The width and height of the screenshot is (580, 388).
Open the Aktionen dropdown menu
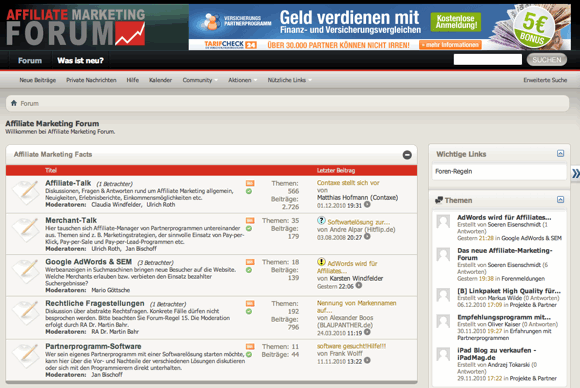(242, 80)
